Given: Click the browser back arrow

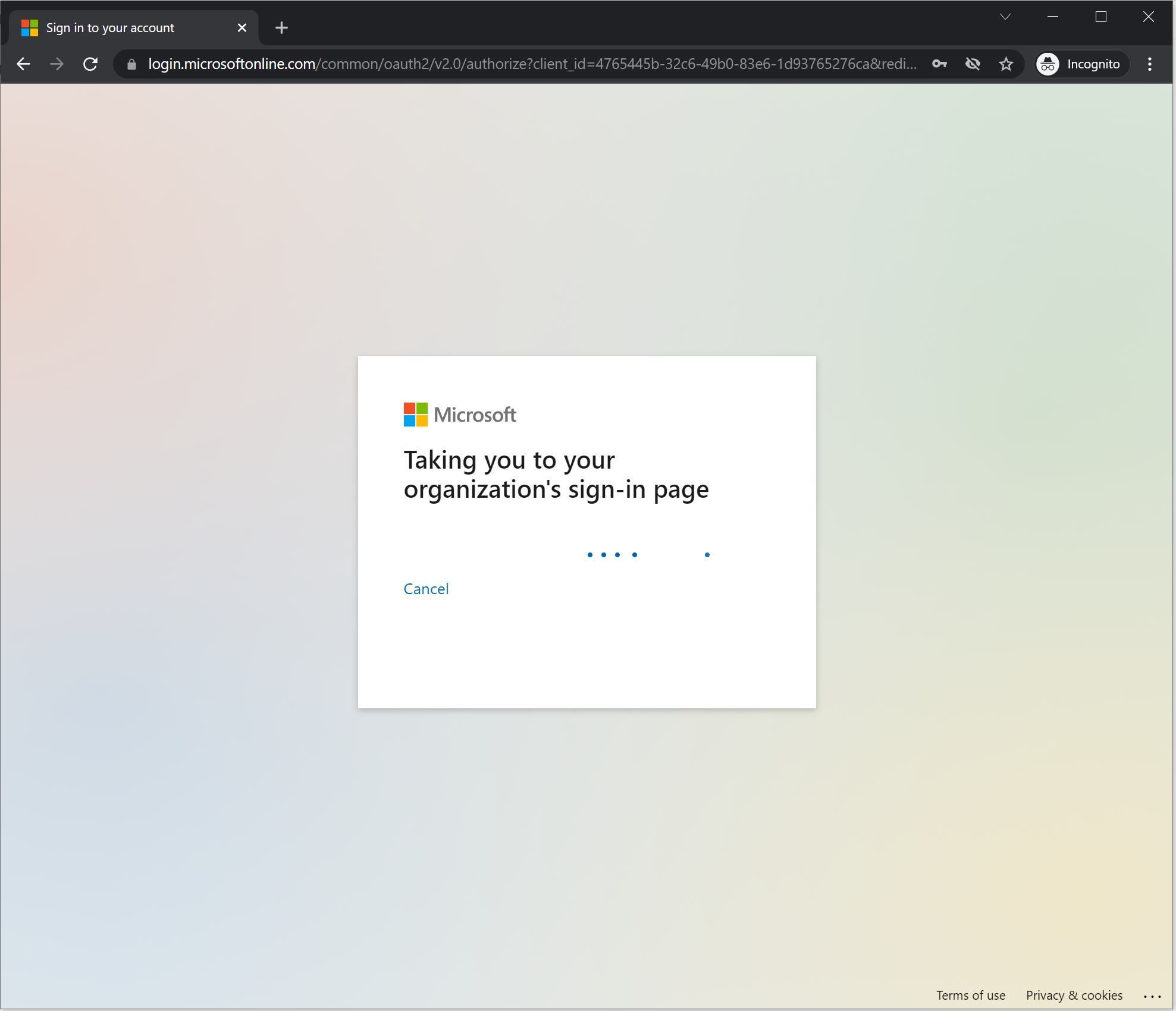Looking at the screenshot, I should click(24, 64).
